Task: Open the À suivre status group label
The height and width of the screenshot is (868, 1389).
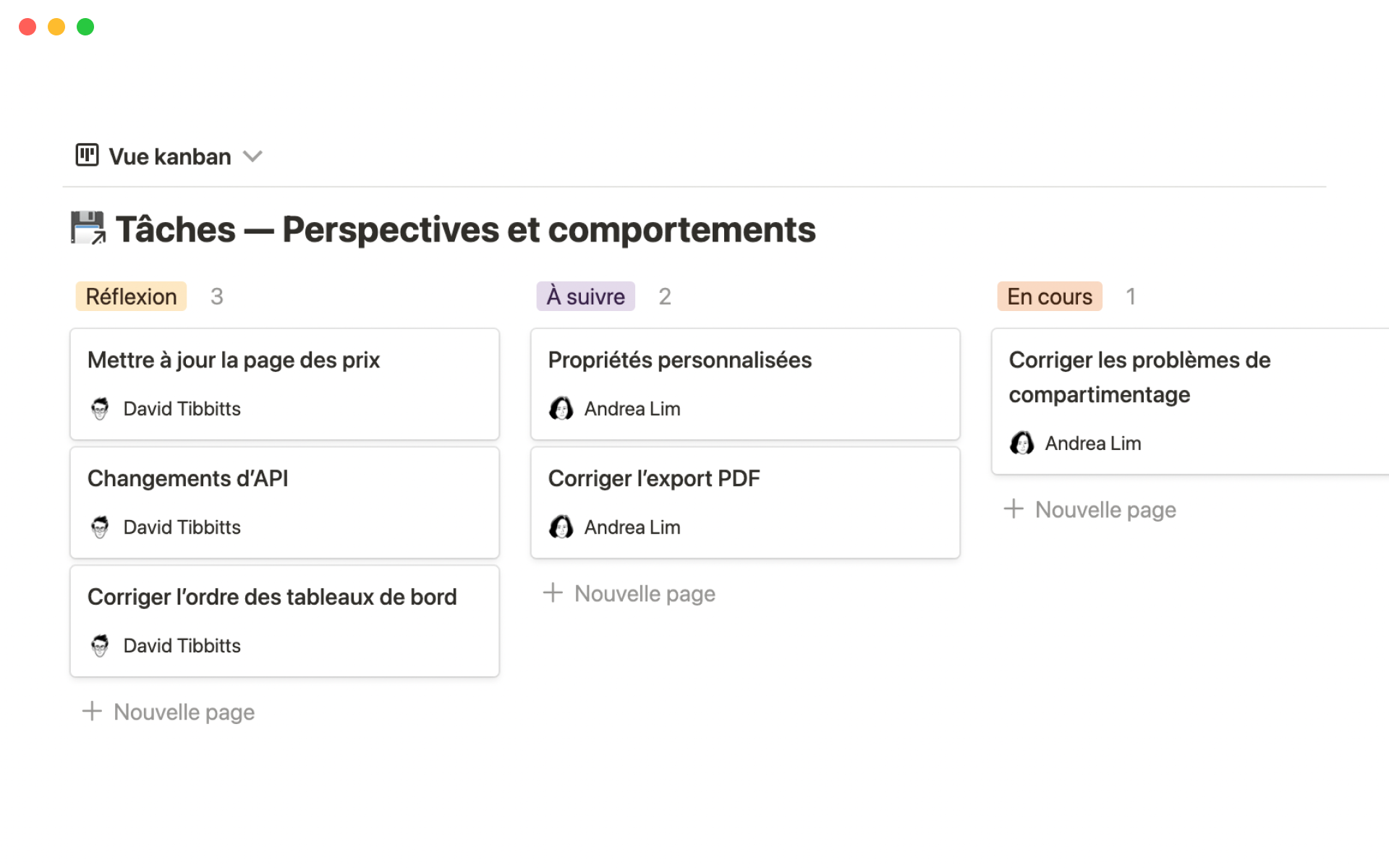Action: click(585, 296)
